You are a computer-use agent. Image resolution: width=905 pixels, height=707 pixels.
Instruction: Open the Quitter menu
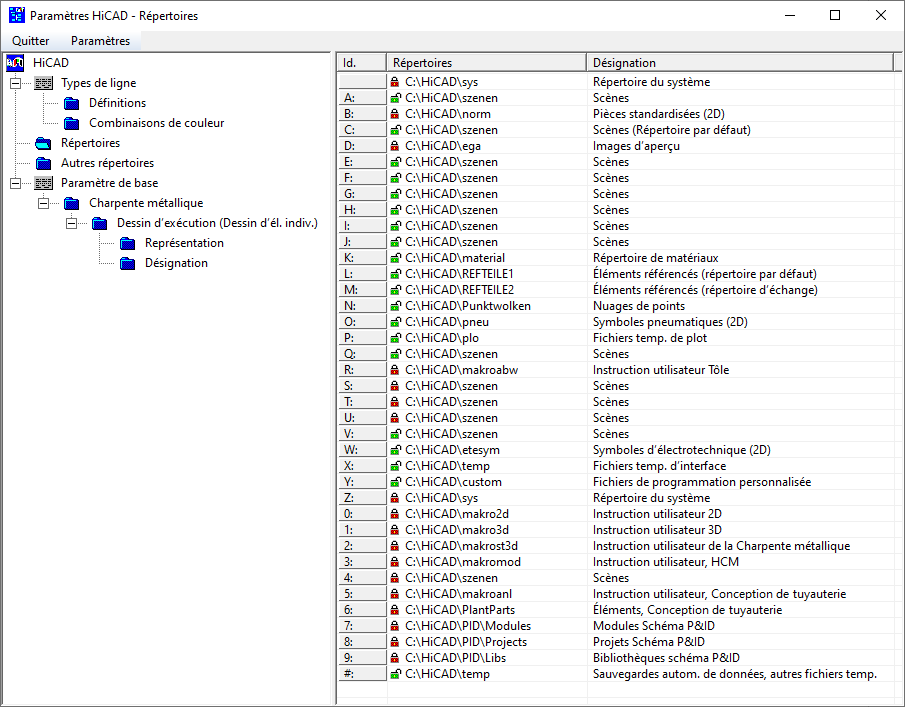tap(31, 41)
